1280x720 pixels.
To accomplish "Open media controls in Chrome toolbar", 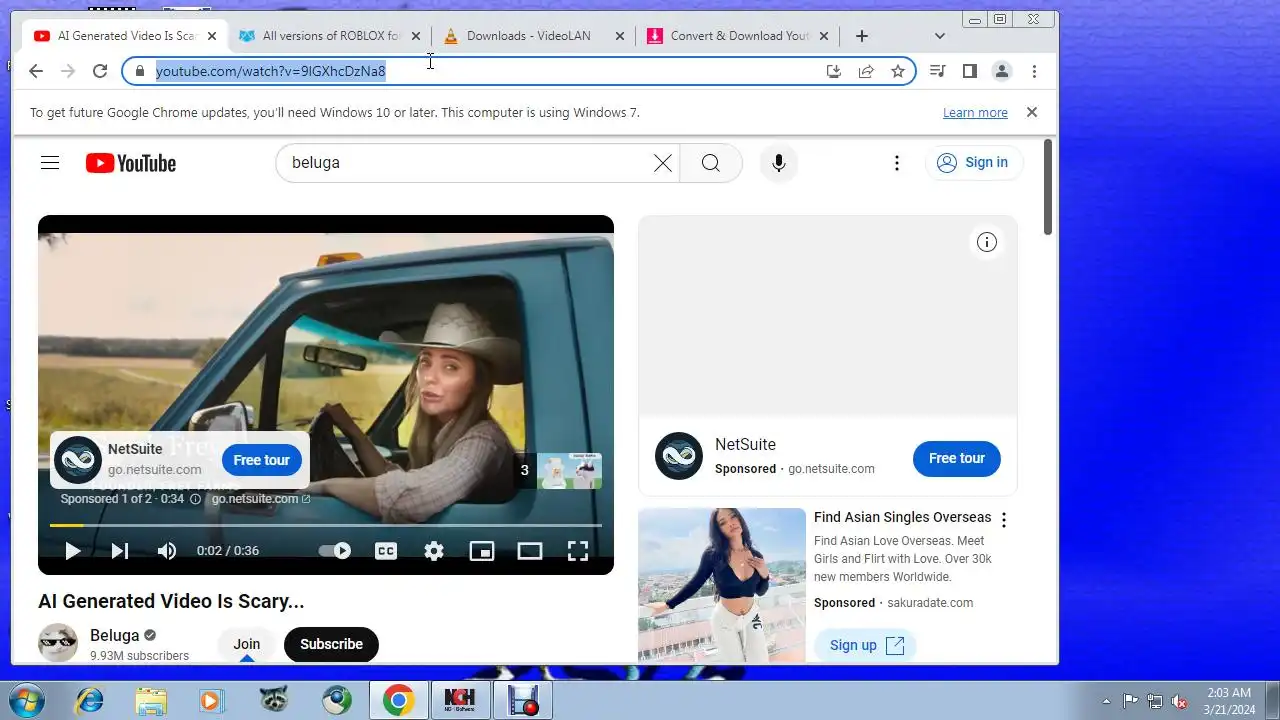I will (937, 71).
